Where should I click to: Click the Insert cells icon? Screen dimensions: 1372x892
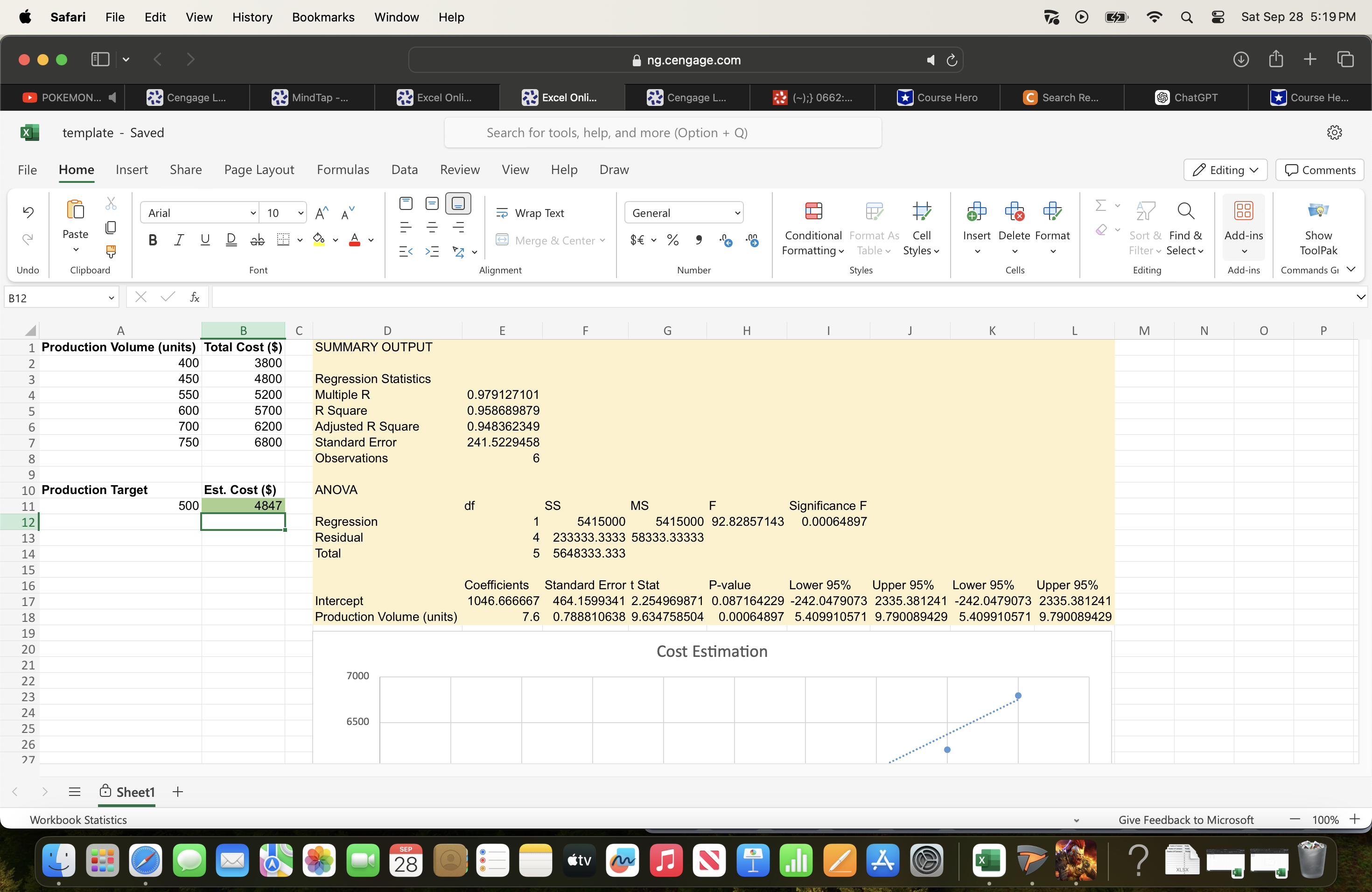[x=976, y=211]
